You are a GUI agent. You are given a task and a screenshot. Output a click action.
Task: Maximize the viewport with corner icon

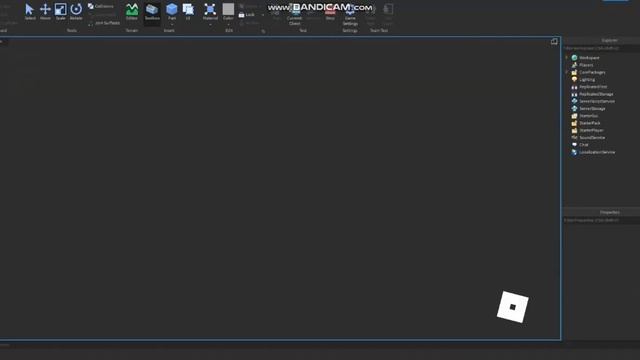point(554,42)
